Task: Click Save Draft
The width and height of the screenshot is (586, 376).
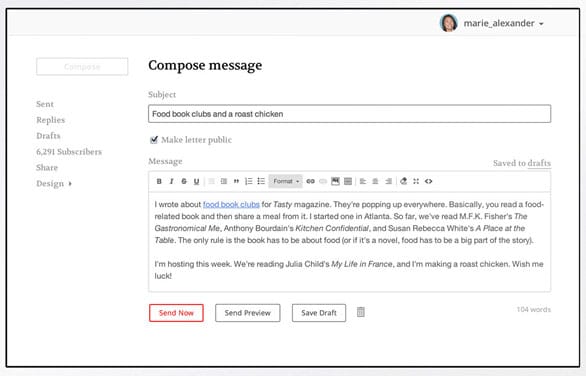Action: [319, 313]
